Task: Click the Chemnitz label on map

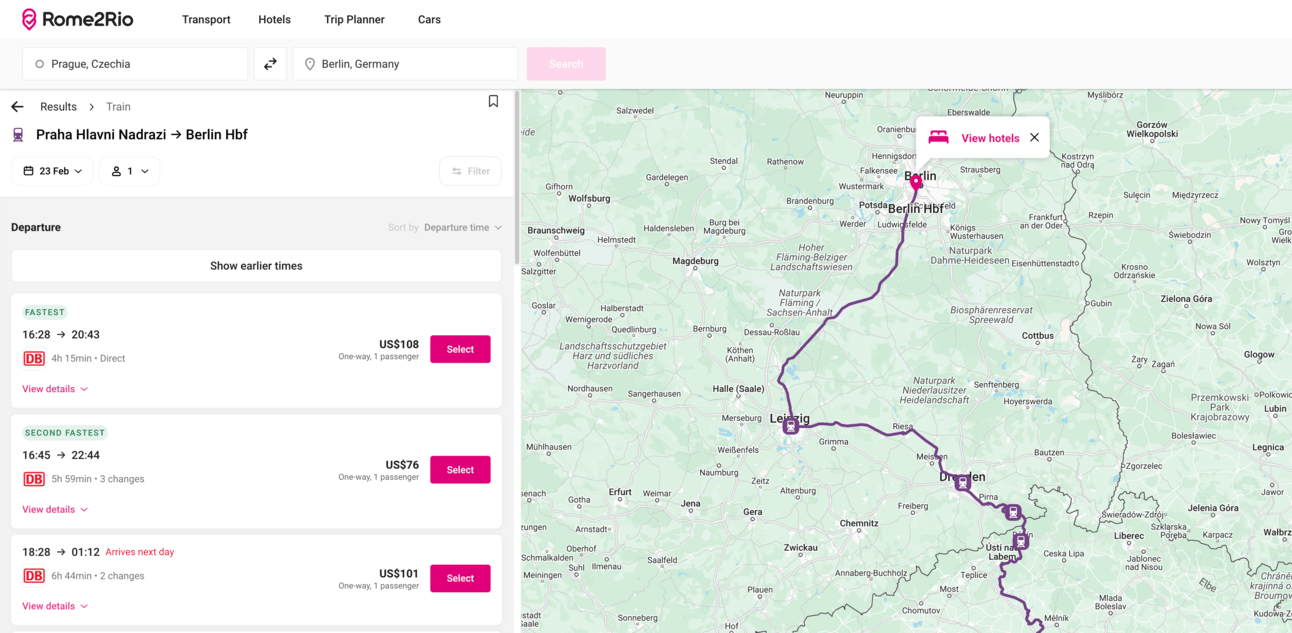Action: pyautogui.click(x=859, y=523)
